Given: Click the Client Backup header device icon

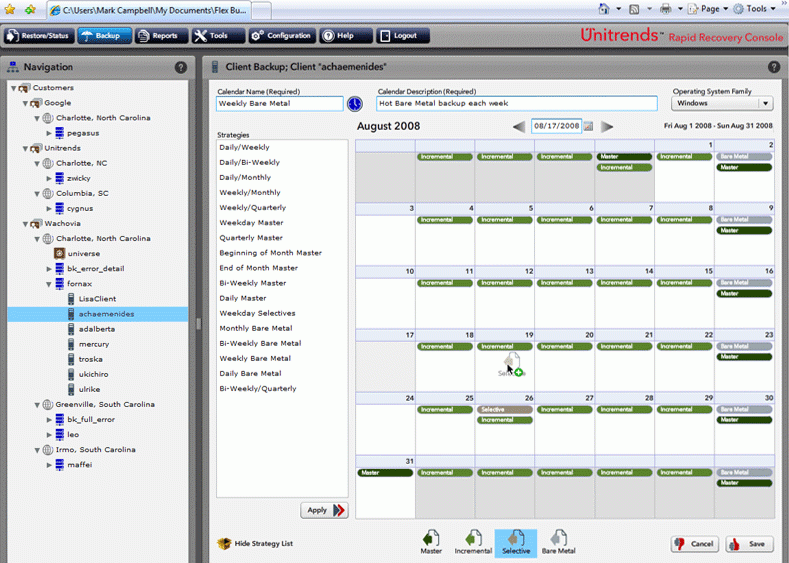Looking at the screenshot, I should tap(215, 66).
